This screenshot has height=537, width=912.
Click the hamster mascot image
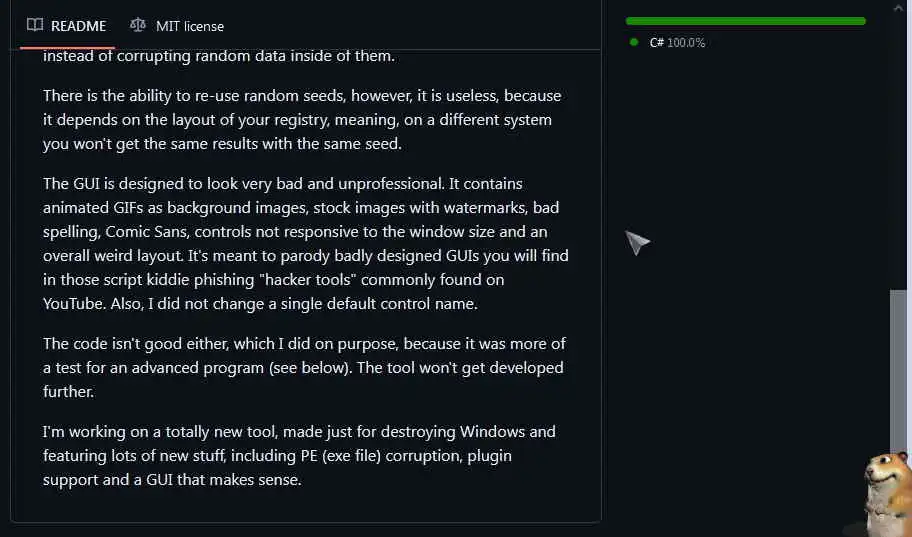tap(882, 492)
